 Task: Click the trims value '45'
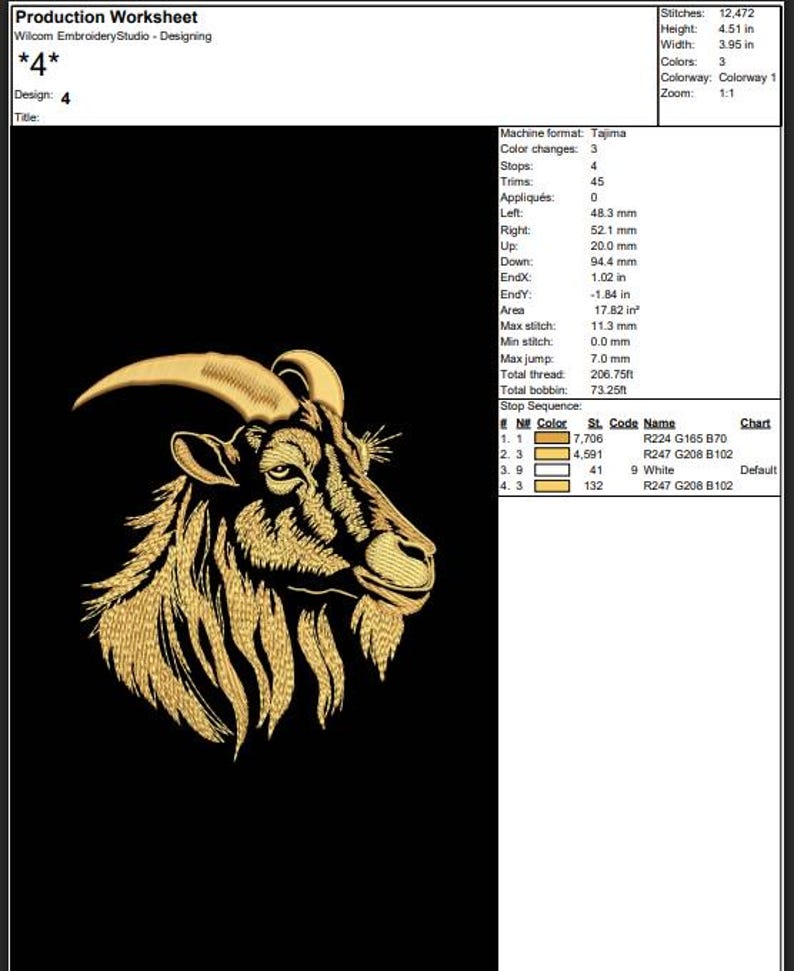coord(597,181)
